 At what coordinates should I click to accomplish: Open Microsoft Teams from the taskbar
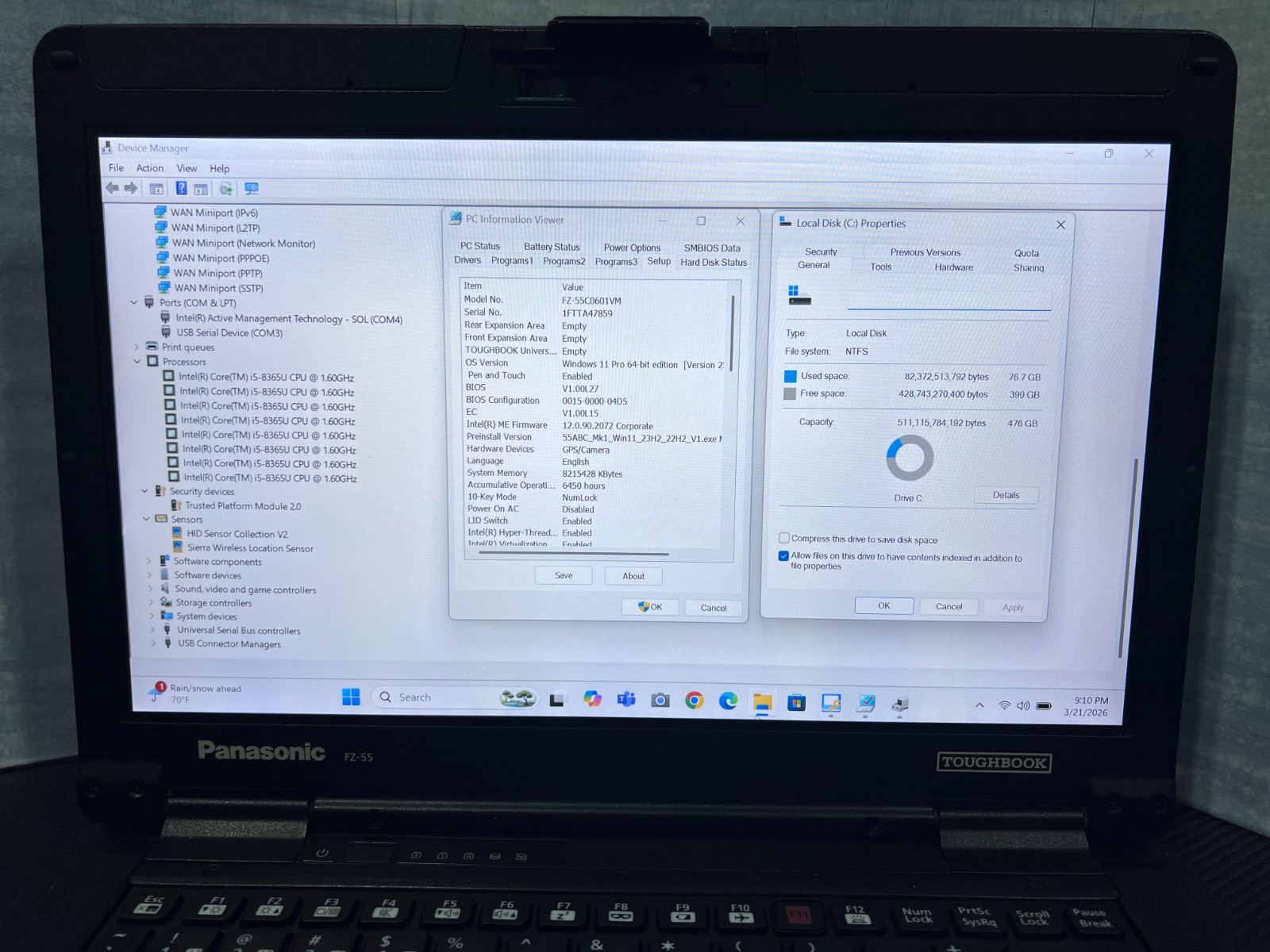(626, 699)
